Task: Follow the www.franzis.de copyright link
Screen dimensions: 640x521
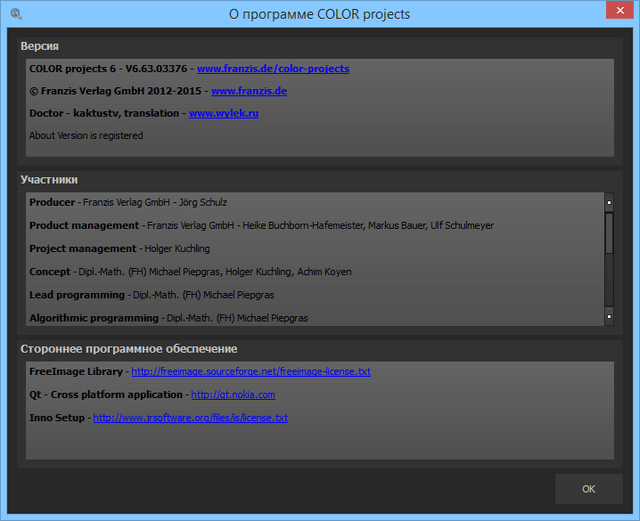Action: 249,91
